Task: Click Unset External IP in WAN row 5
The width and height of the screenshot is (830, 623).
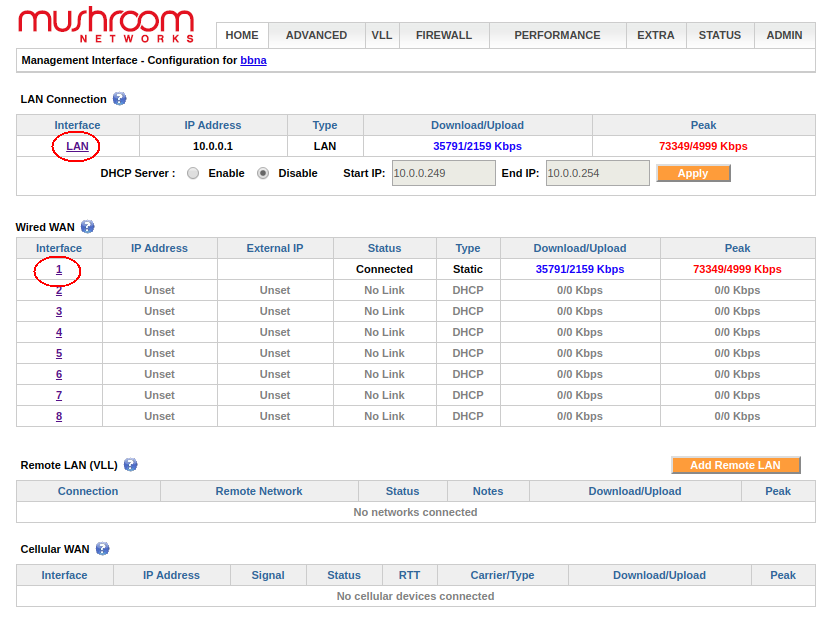Action: coord(275,353)
